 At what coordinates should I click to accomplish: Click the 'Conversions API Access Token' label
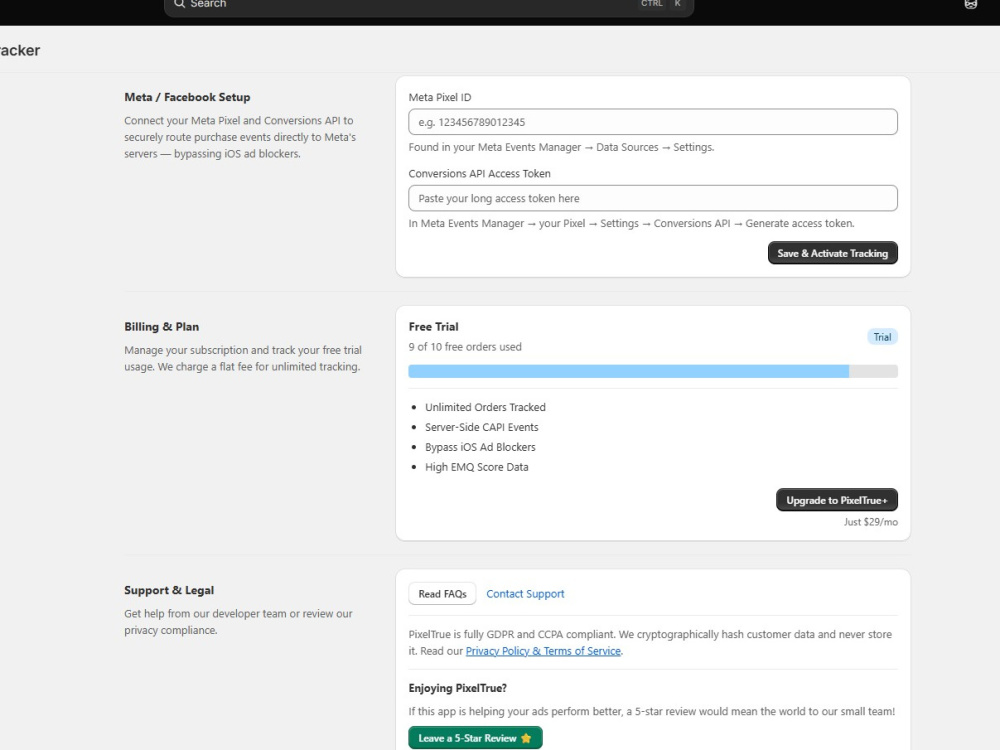479,173
